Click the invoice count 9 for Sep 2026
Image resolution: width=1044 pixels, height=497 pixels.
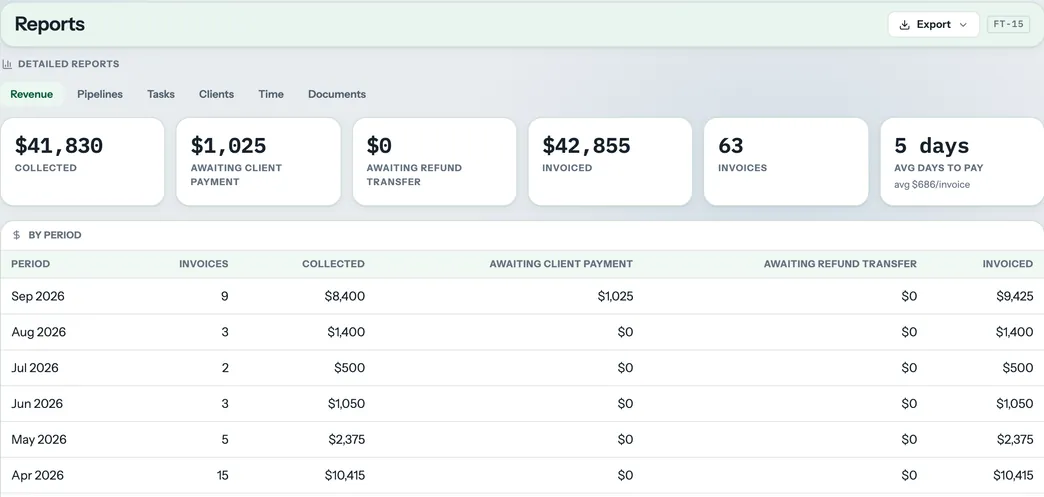click(225, 296)
